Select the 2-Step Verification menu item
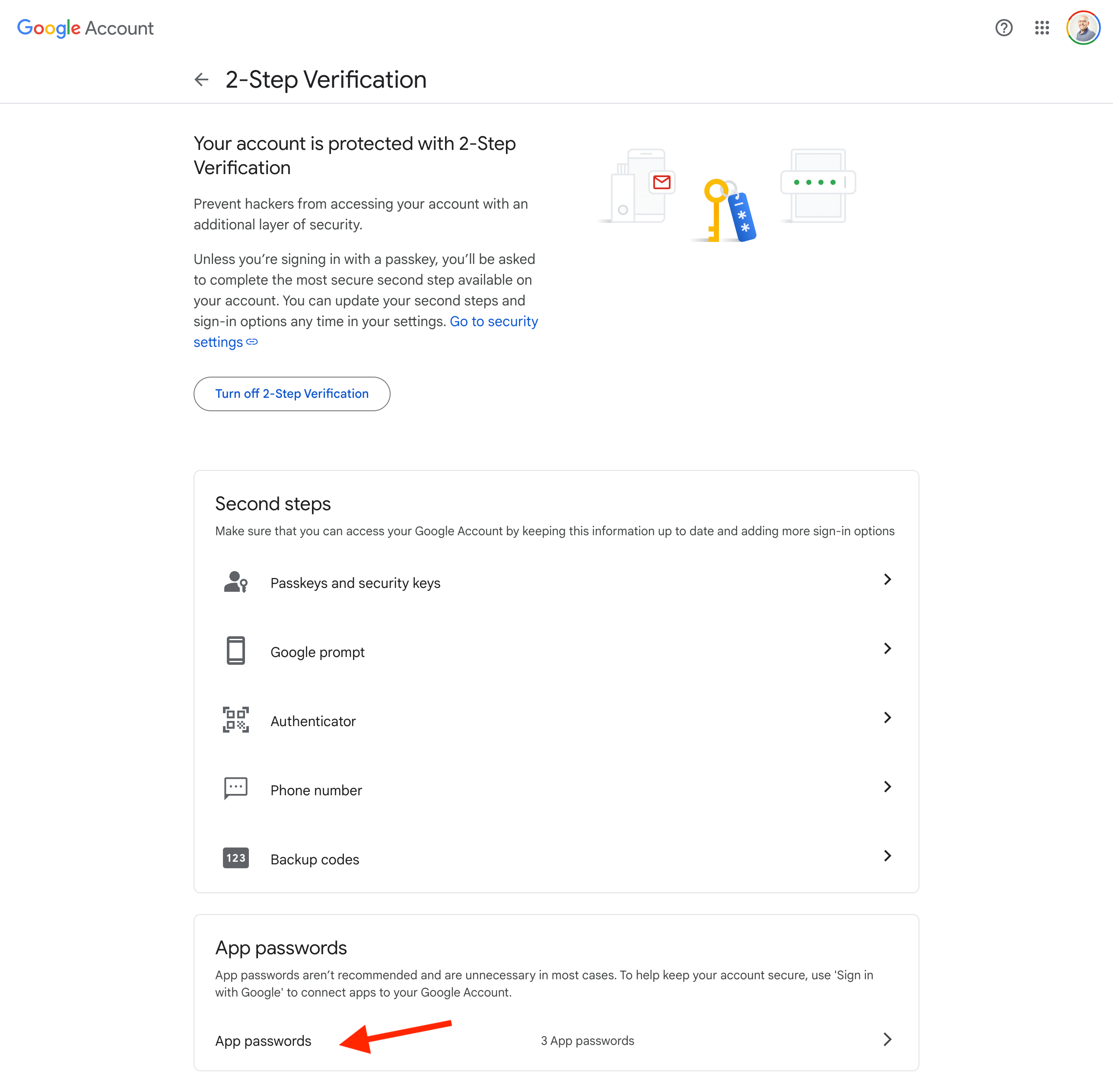Viewport: 1113px width, 1092px height. (324, 79)
